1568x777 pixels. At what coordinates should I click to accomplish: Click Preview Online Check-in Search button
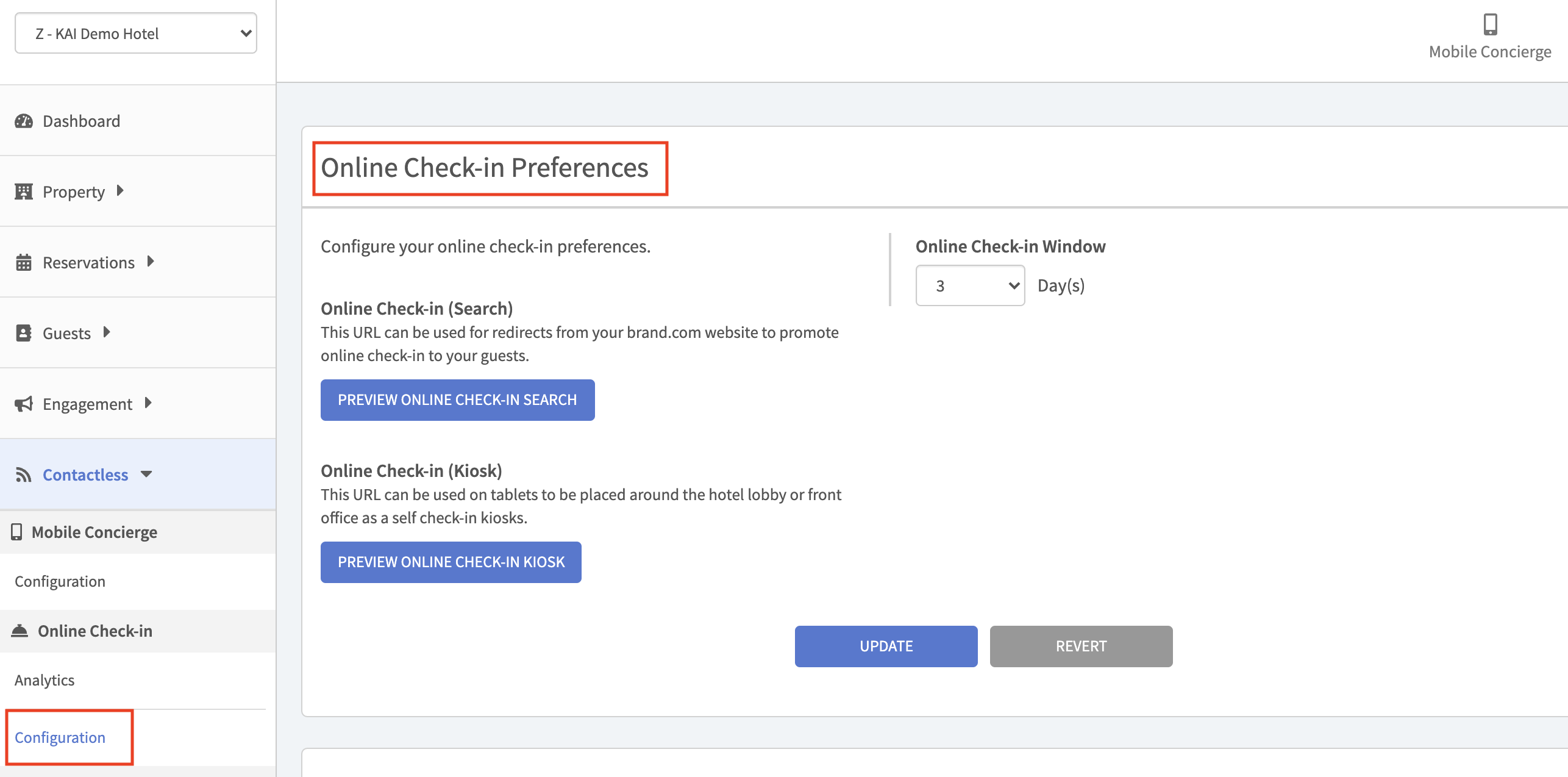tap(457, 400)
